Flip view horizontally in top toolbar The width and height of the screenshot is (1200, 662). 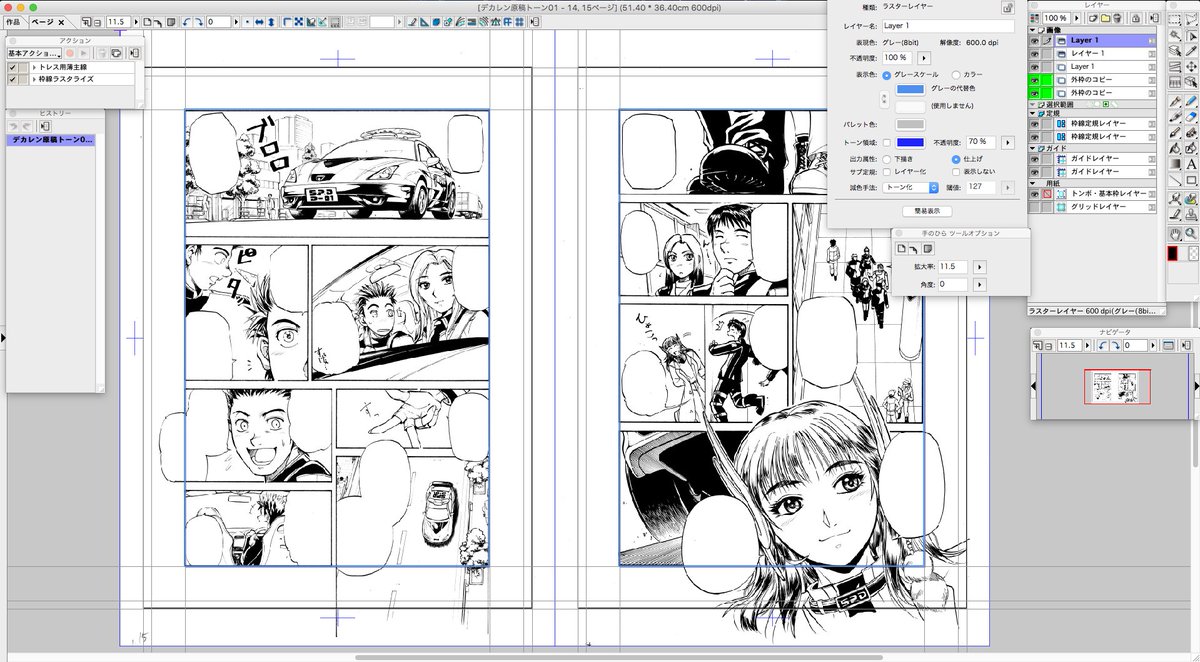click(259, 22)
